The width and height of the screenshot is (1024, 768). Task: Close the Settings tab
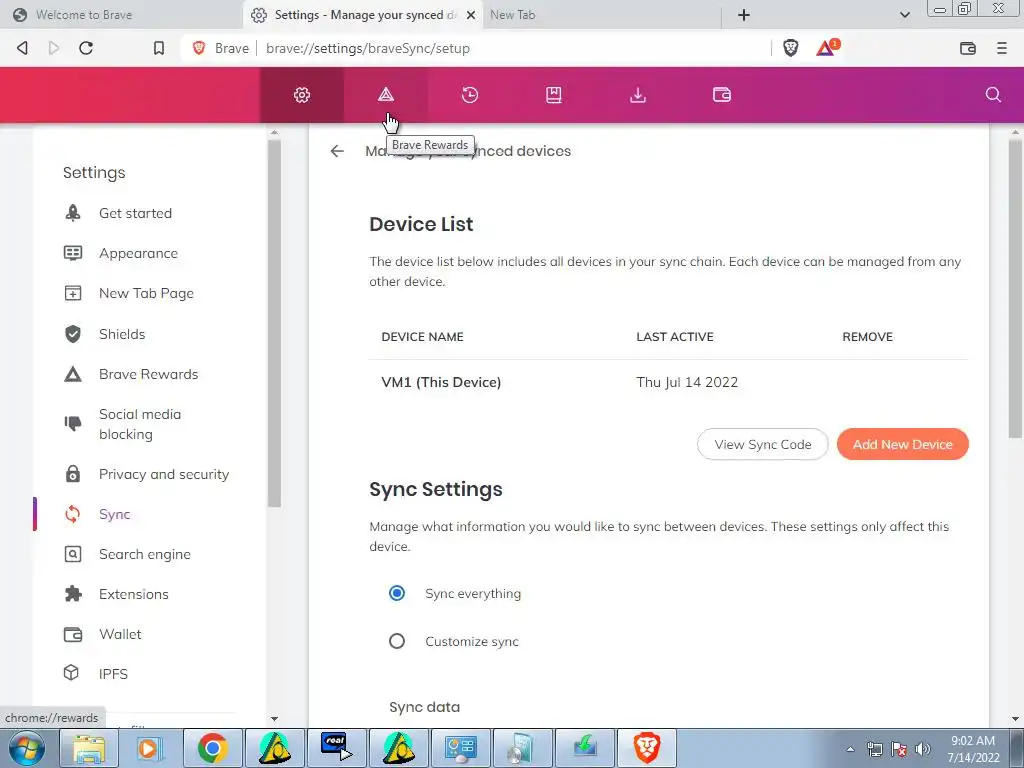(471, 15)
